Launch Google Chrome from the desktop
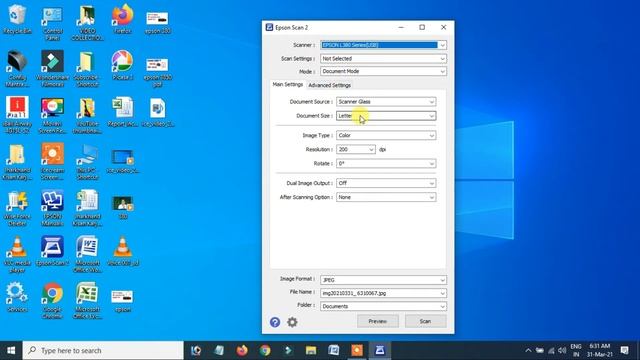The image size is (640, 360). point(52,301)
